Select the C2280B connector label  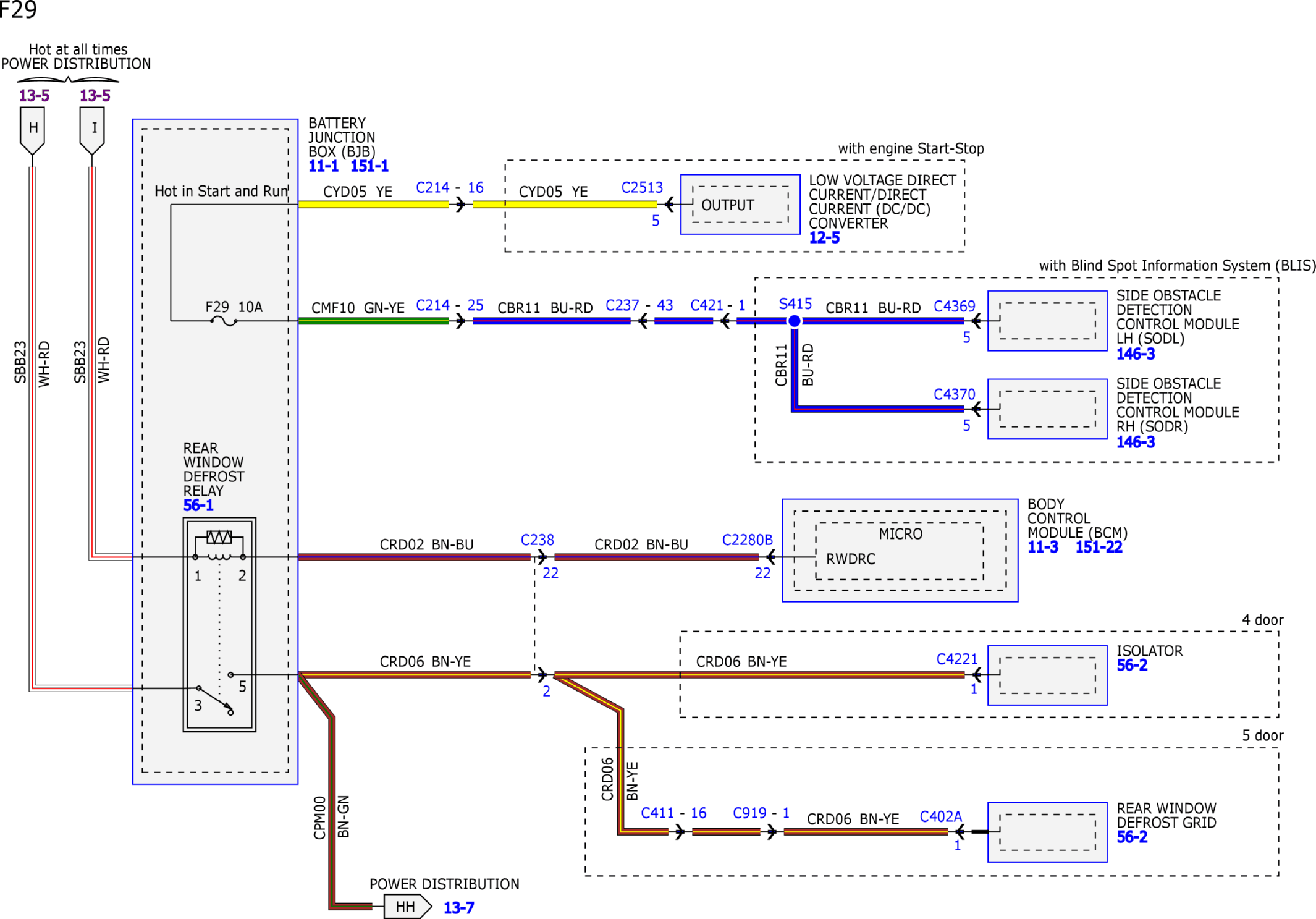point(747,540)
